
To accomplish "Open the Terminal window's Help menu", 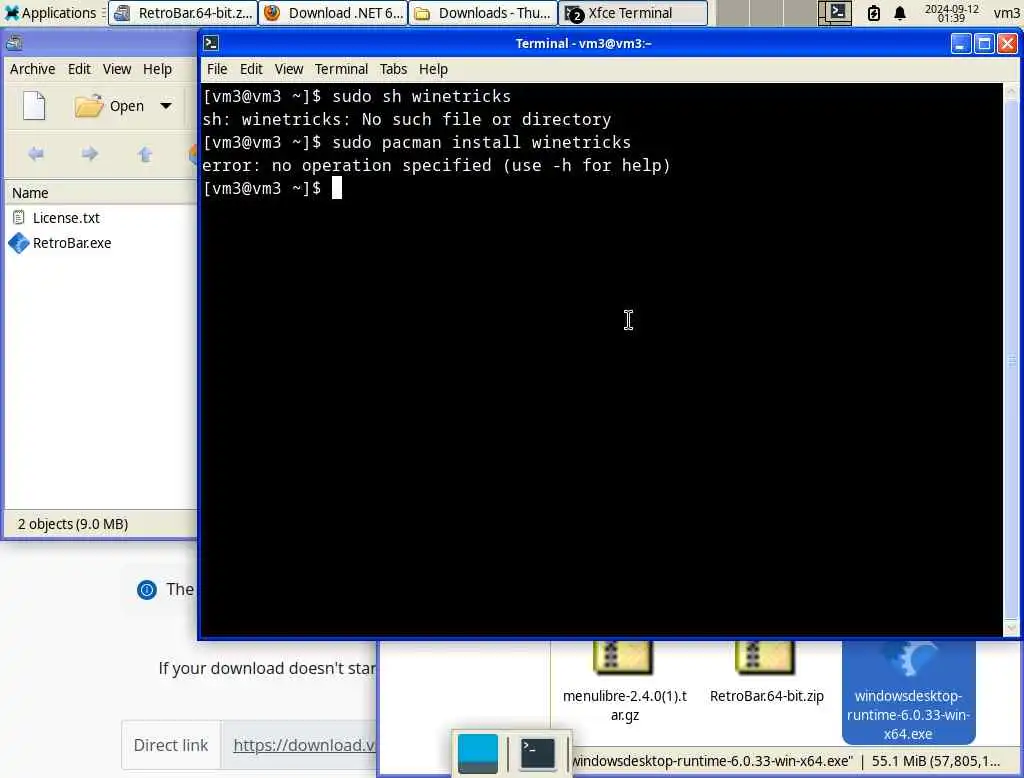I will (x=433, y=69).
